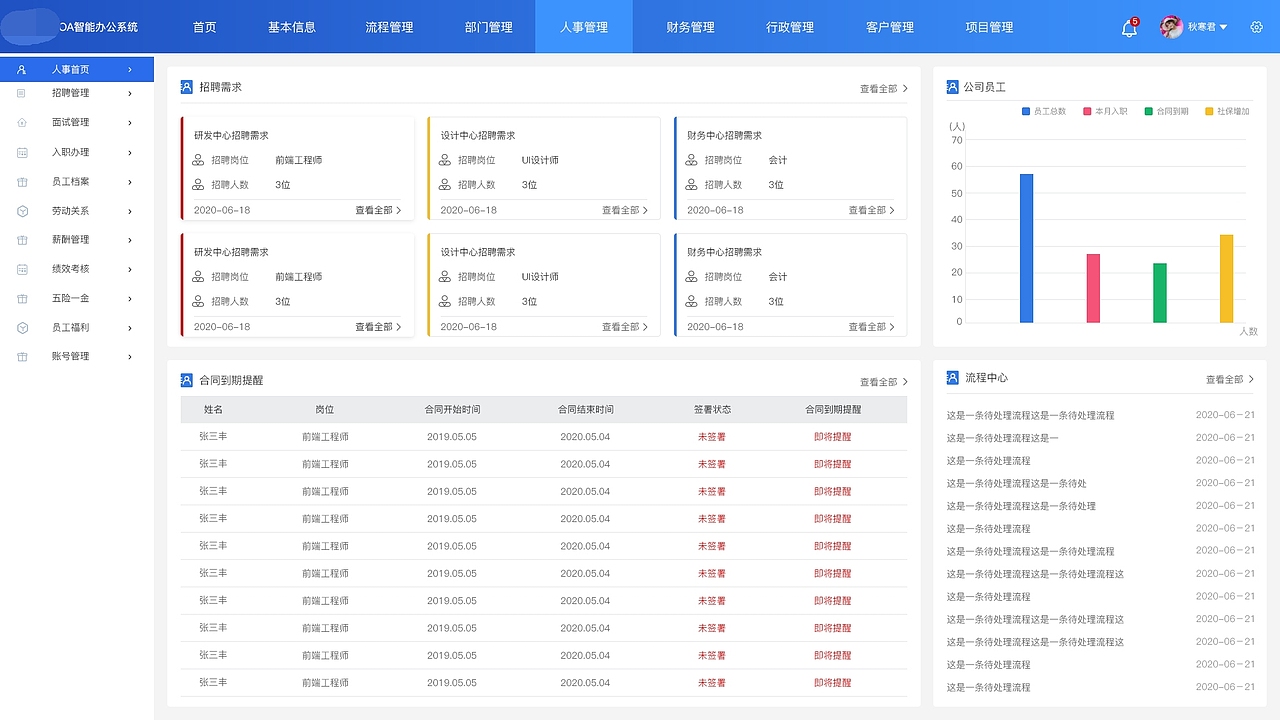This screenshot has width=1280, height=720.
Task: Click 招聘岗位 icon in first 研发中心 card
Action: (x=198, y=160)
